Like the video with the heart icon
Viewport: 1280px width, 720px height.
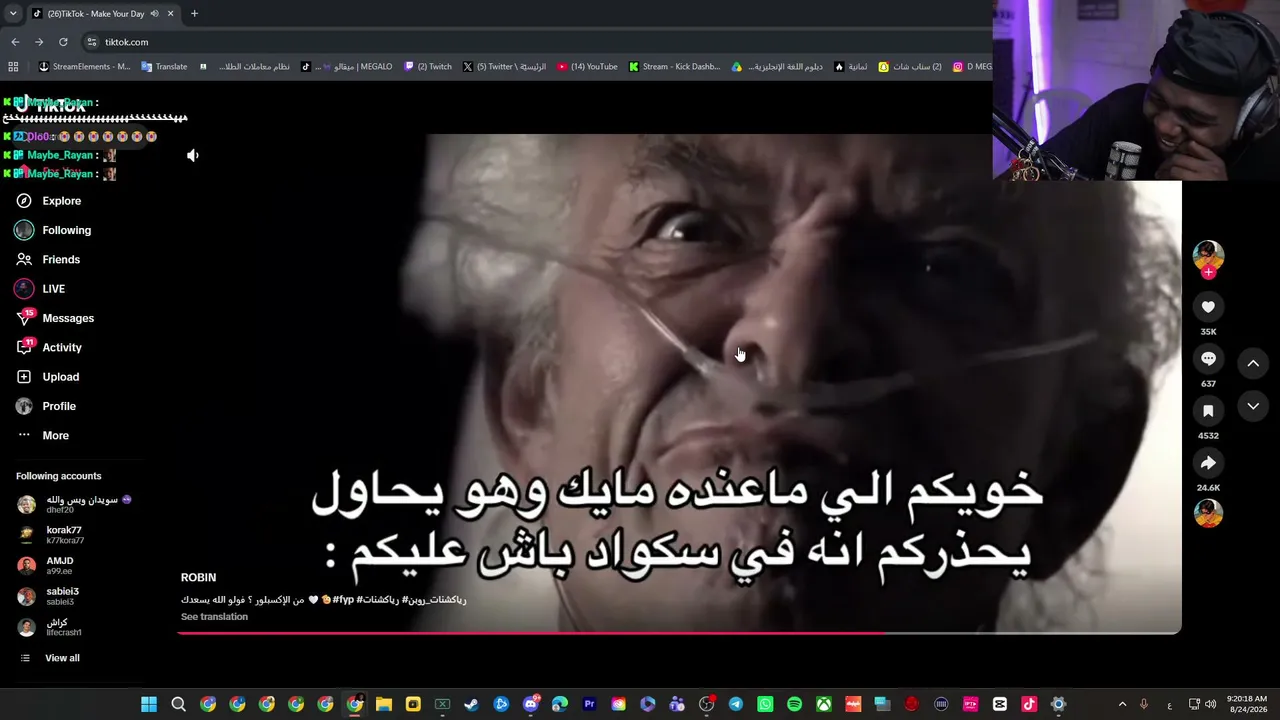coord(1208,307)
